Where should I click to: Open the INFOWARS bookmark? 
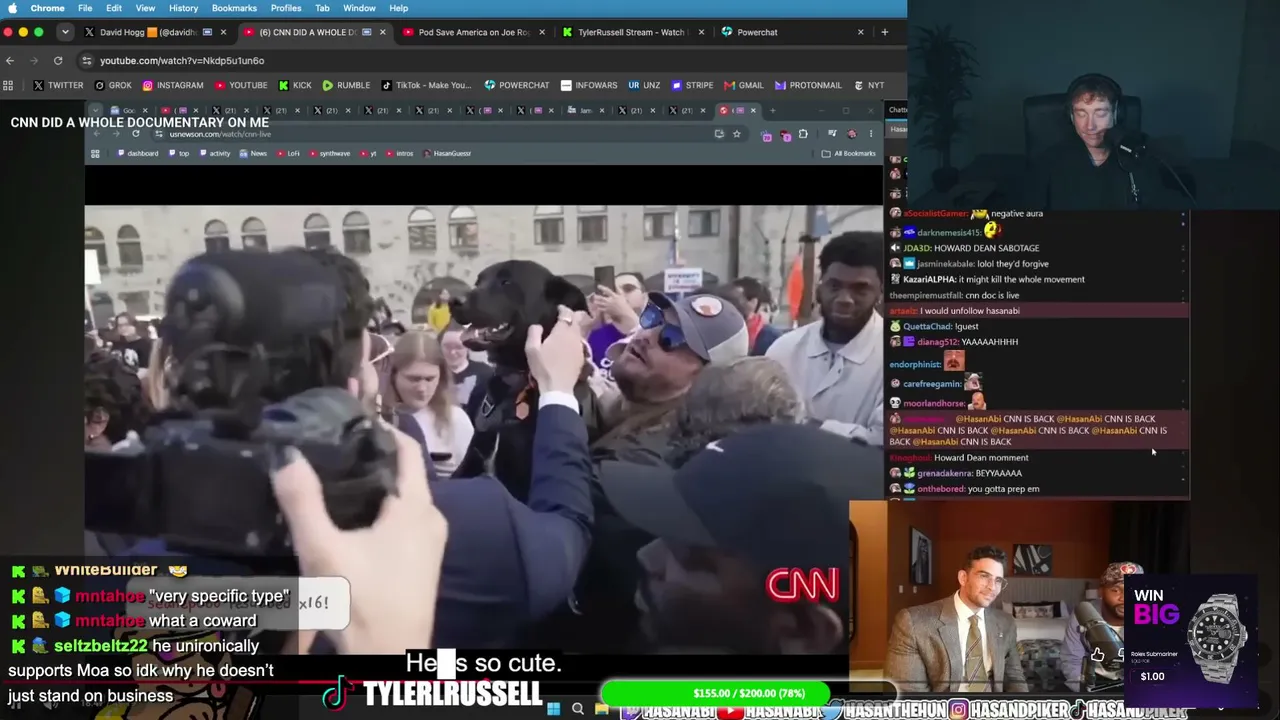(589, 85)
